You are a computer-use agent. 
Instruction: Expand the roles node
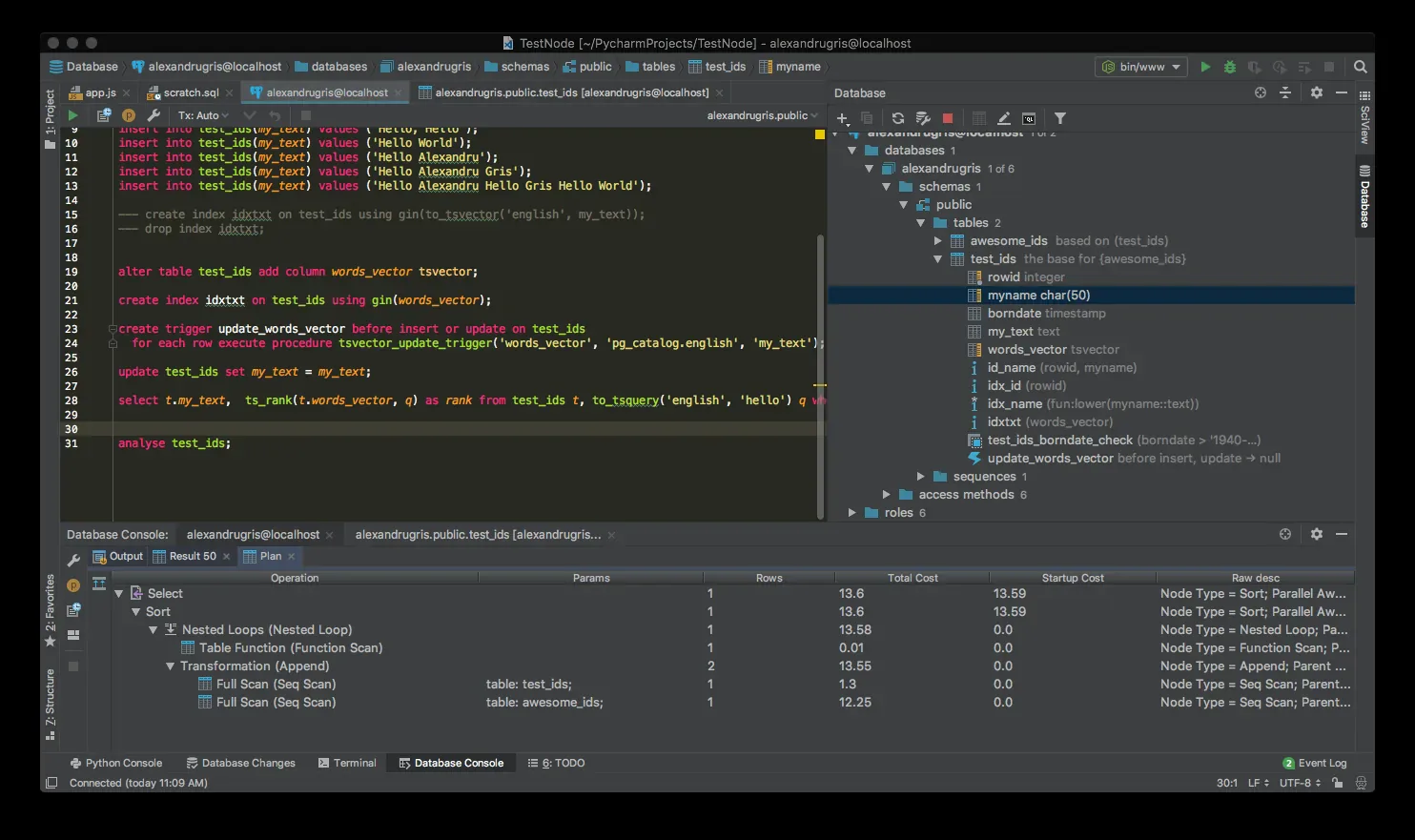click(852, 513)
